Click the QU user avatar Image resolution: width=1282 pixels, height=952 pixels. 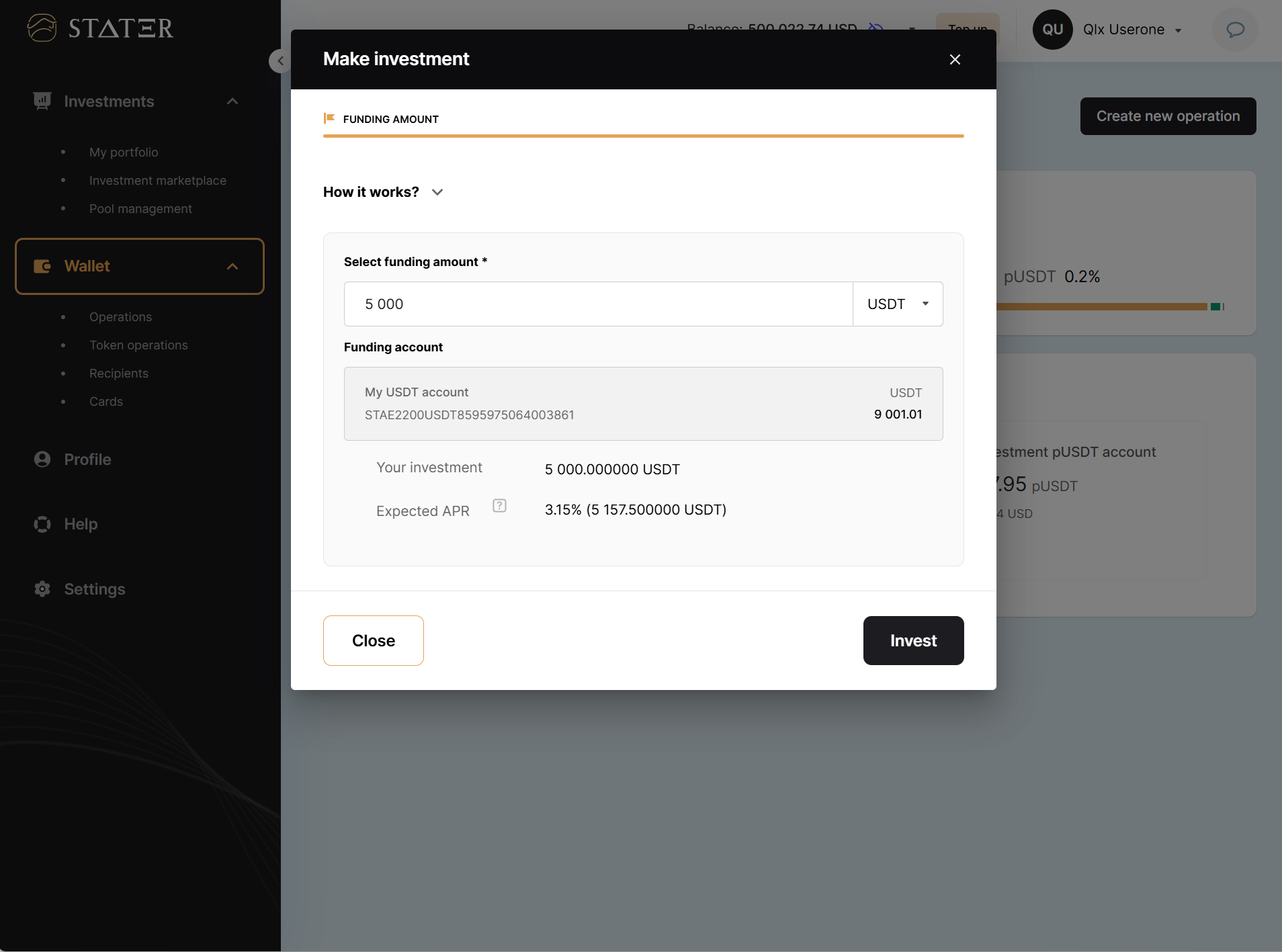click(x=1052, y=30)
